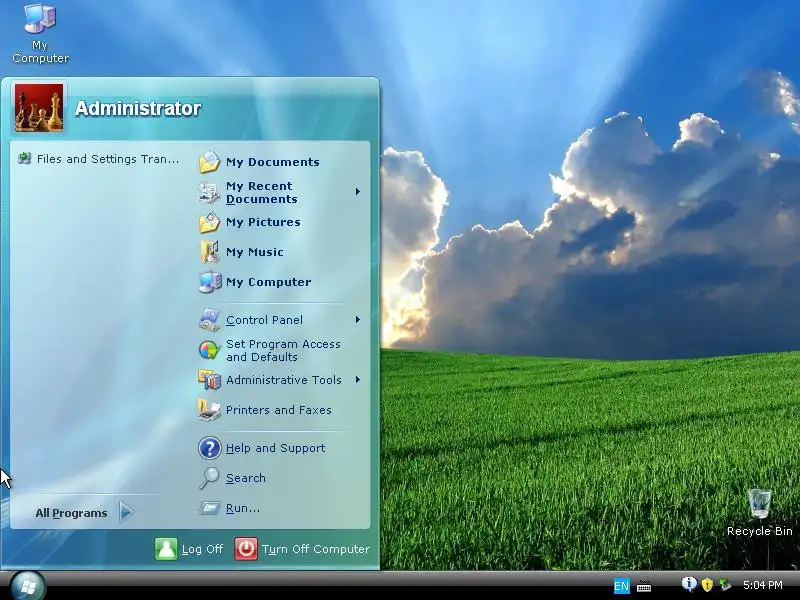Open My Music from Start menu
Screen dimensions: 800x600
click(255, 252)
